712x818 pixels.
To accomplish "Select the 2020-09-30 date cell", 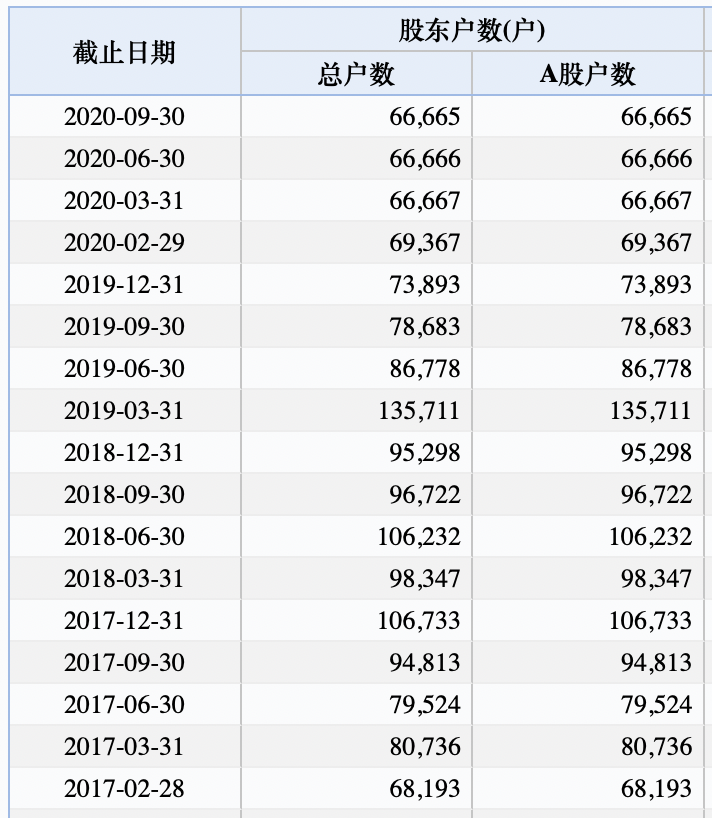I will pyautogui.click(x=124, y=117).
